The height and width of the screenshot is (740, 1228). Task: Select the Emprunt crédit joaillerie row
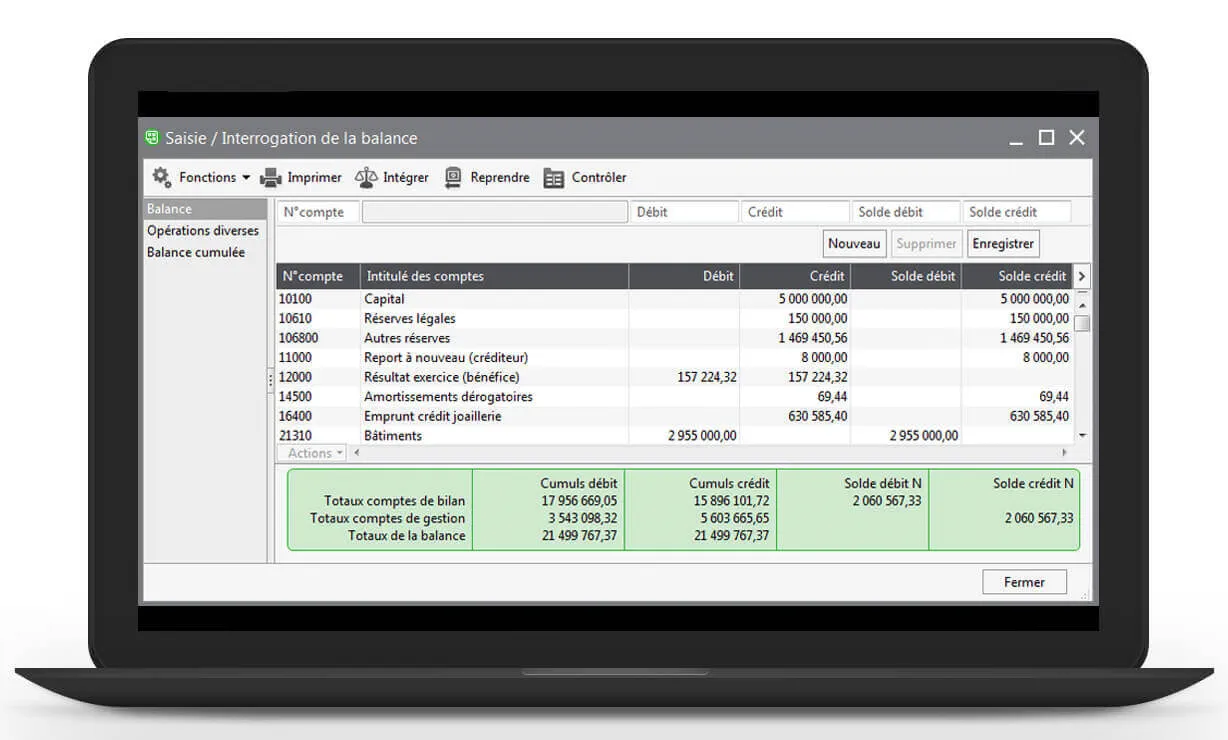(674, 416)
